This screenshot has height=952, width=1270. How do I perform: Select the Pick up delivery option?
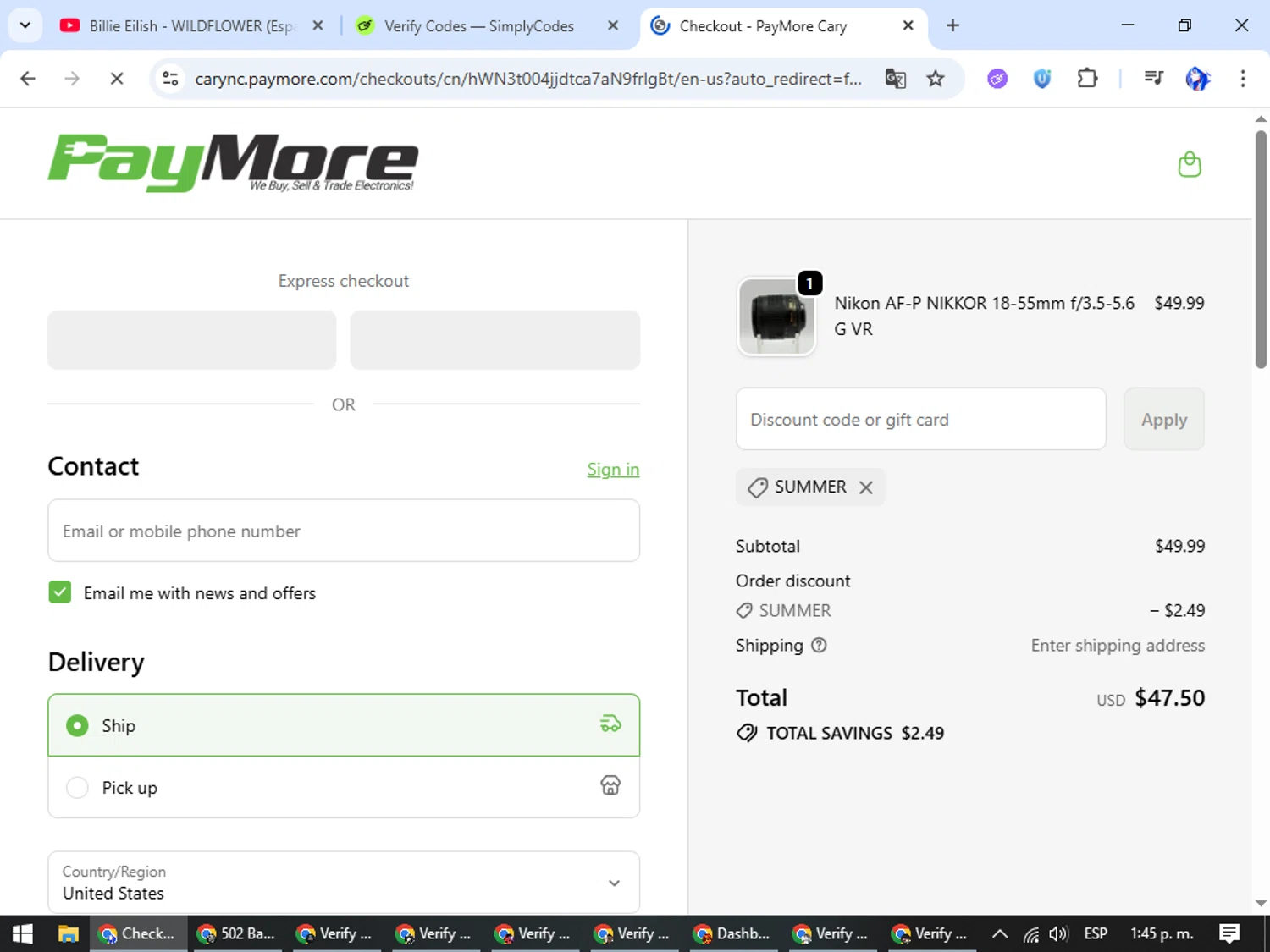click(x=344, y=787)
